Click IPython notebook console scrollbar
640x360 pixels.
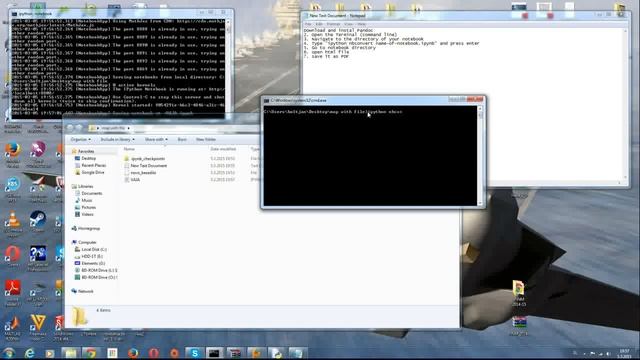pyautogui.click(x=228, y=69)
